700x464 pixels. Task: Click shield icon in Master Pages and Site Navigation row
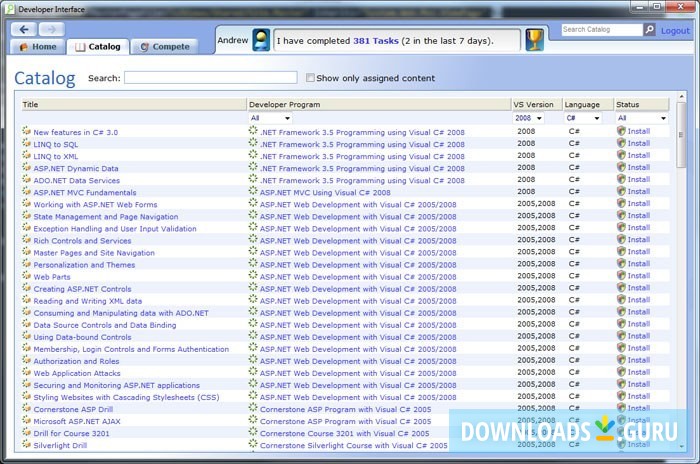point(621,251)
